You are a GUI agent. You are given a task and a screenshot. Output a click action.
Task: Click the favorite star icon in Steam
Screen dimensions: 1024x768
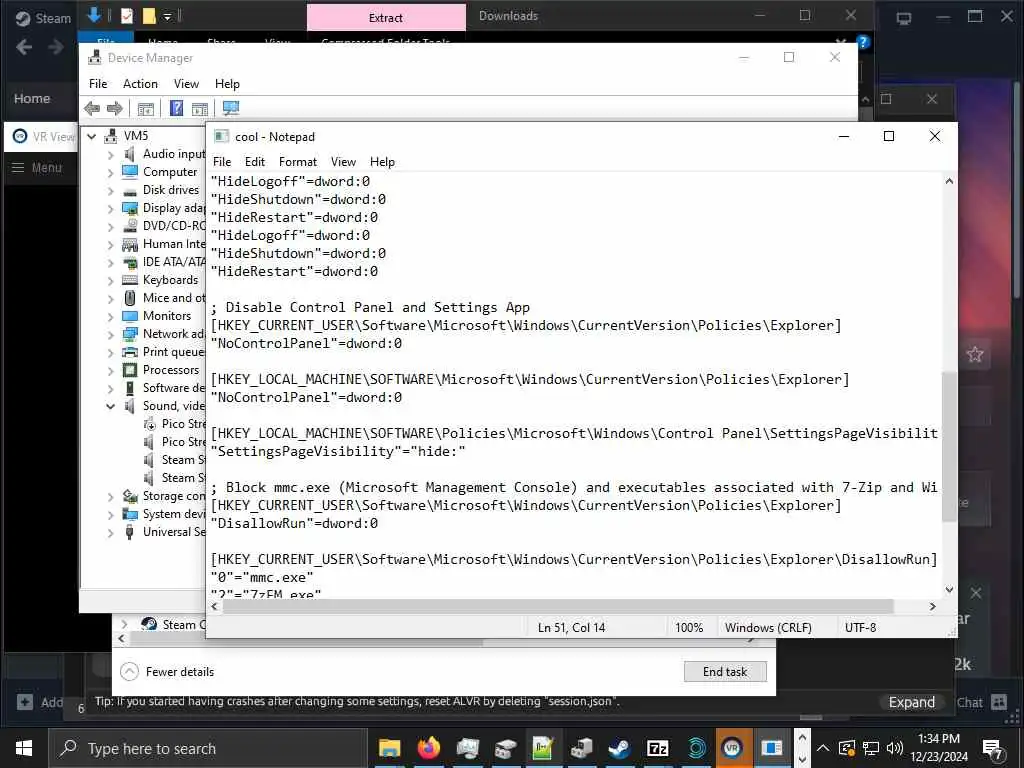pos(975,355)
